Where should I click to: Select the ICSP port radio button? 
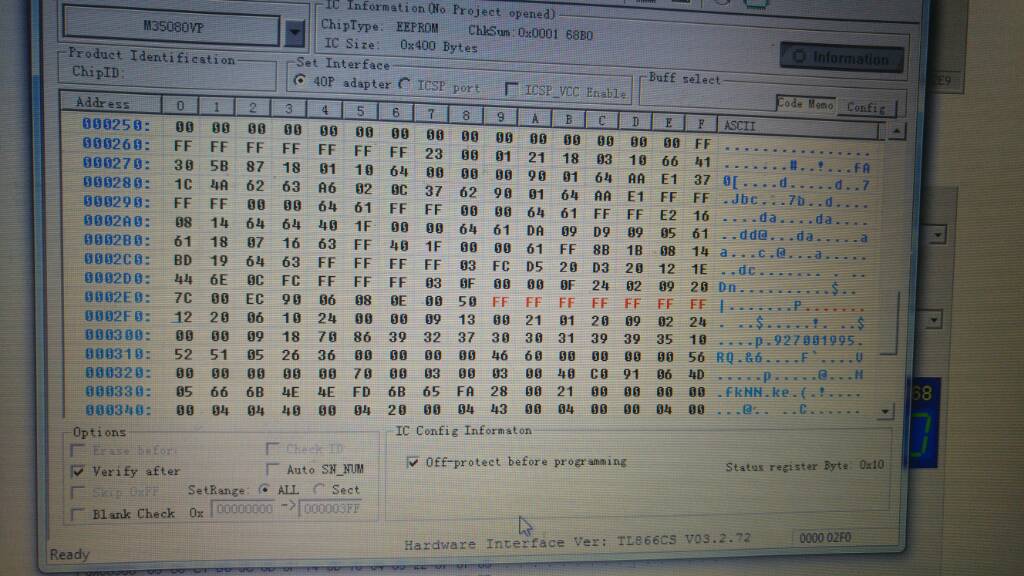coord(405,86)
